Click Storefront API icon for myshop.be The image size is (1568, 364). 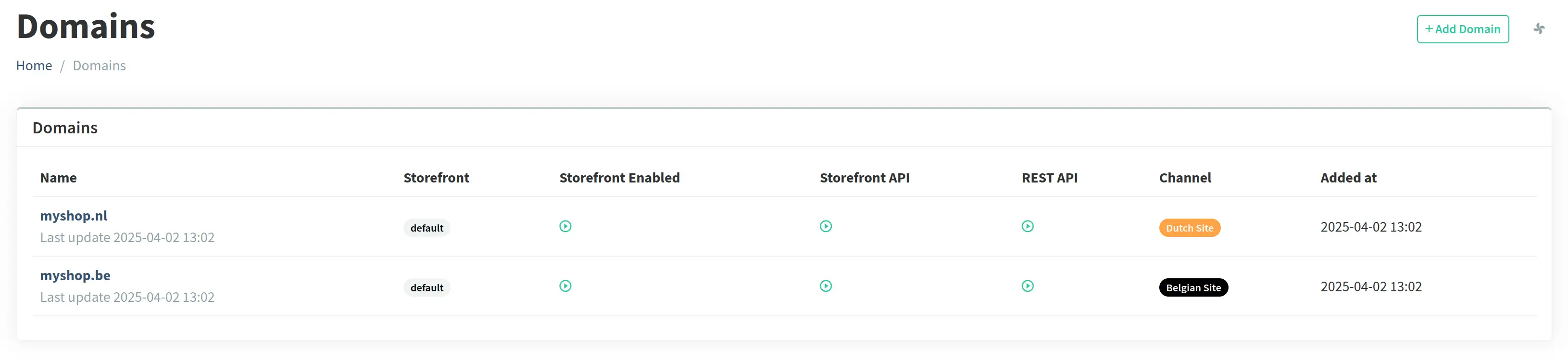tap(826, 286)
